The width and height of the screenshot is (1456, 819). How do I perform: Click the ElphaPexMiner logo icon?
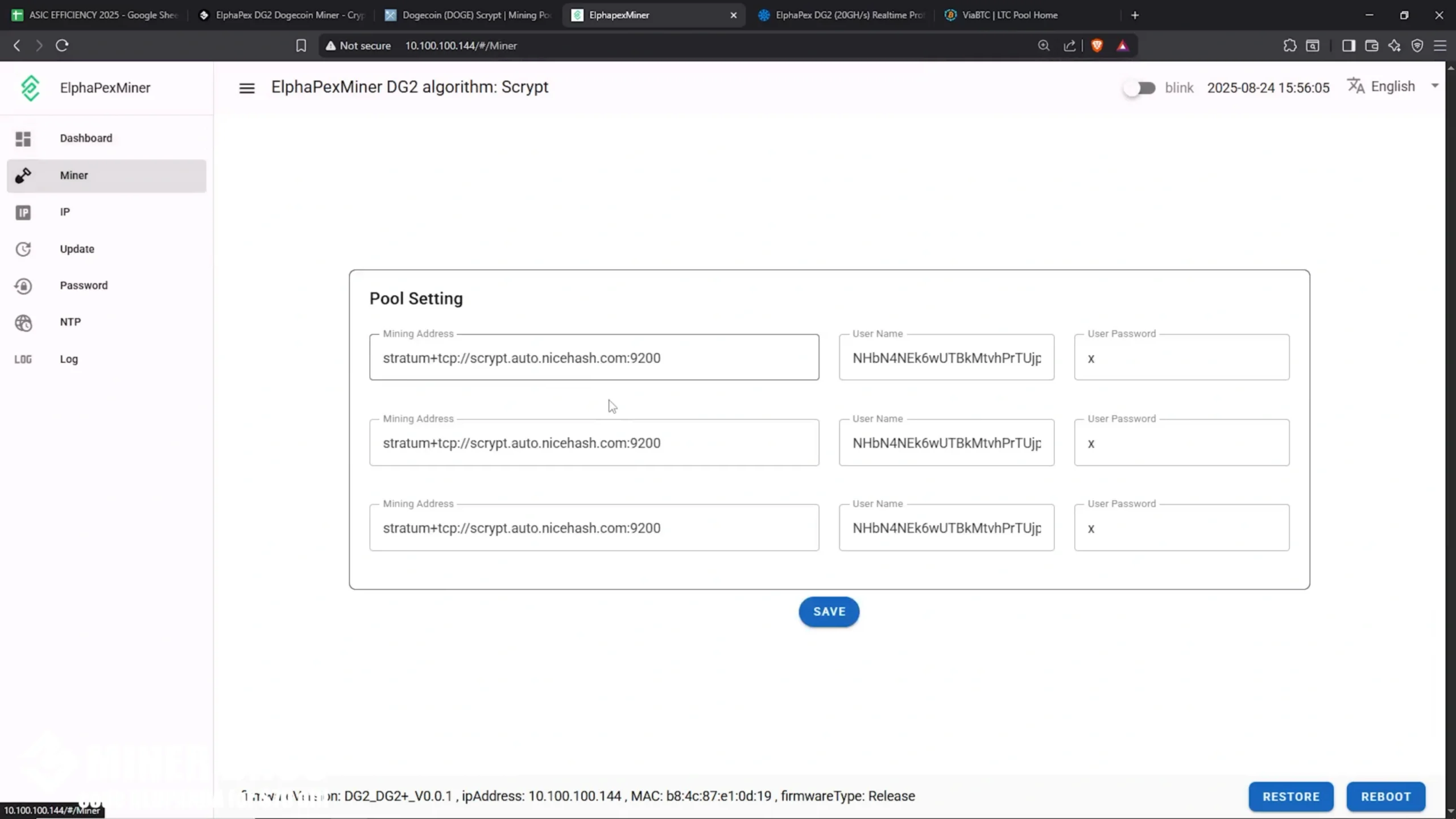tap(30, 88)
